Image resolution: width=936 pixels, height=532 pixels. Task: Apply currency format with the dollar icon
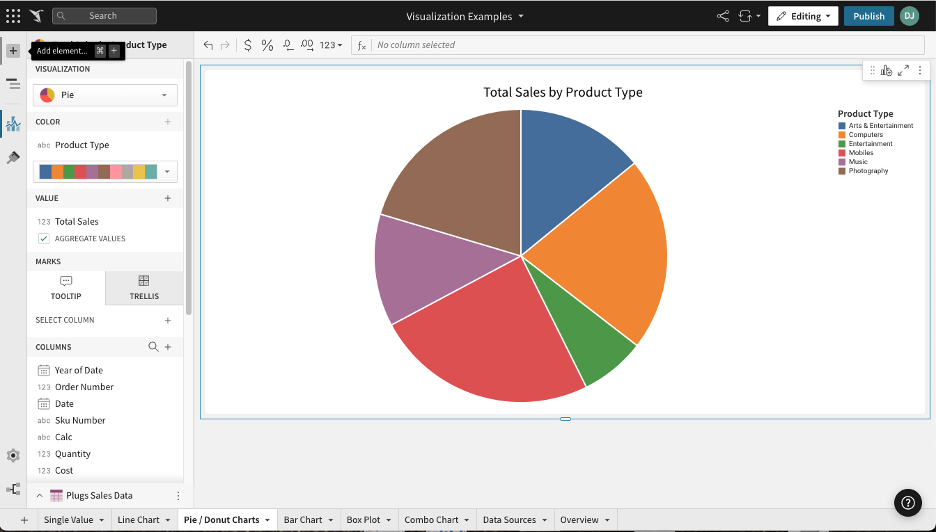(248, 45)
